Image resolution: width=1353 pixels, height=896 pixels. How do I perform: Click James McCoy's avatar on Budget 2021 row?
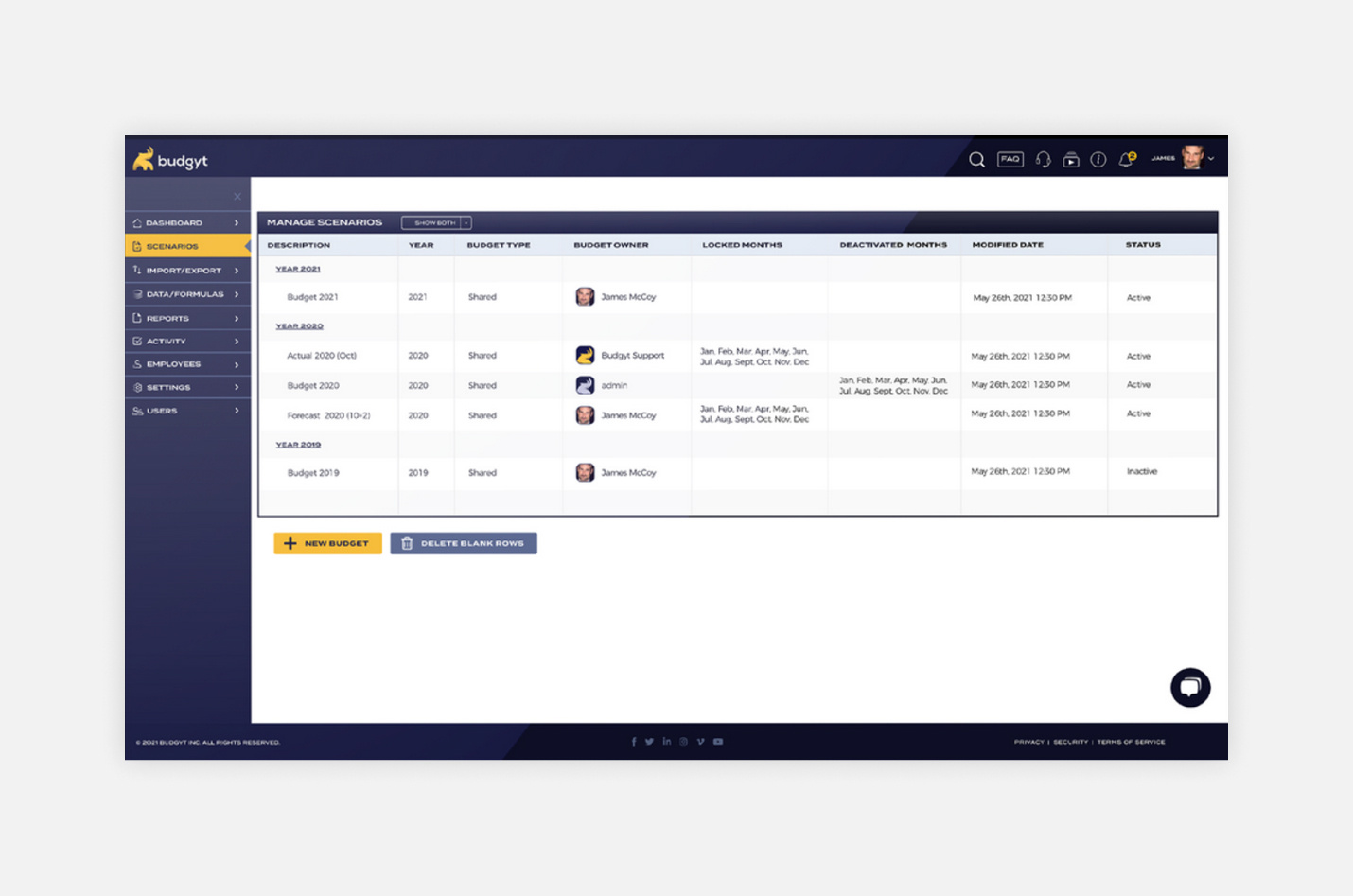click(585, 296)
